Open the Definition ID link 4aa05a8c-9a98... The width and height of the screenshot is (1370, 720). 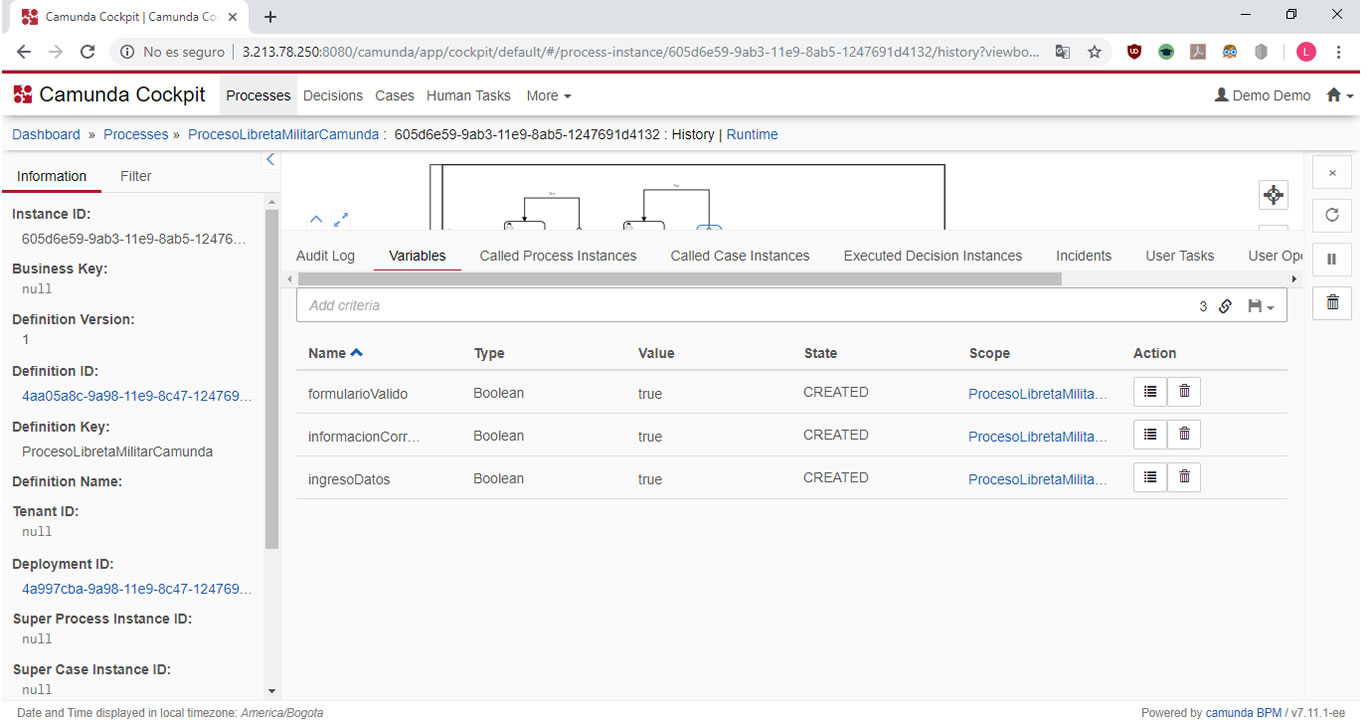tap(137, 396)
